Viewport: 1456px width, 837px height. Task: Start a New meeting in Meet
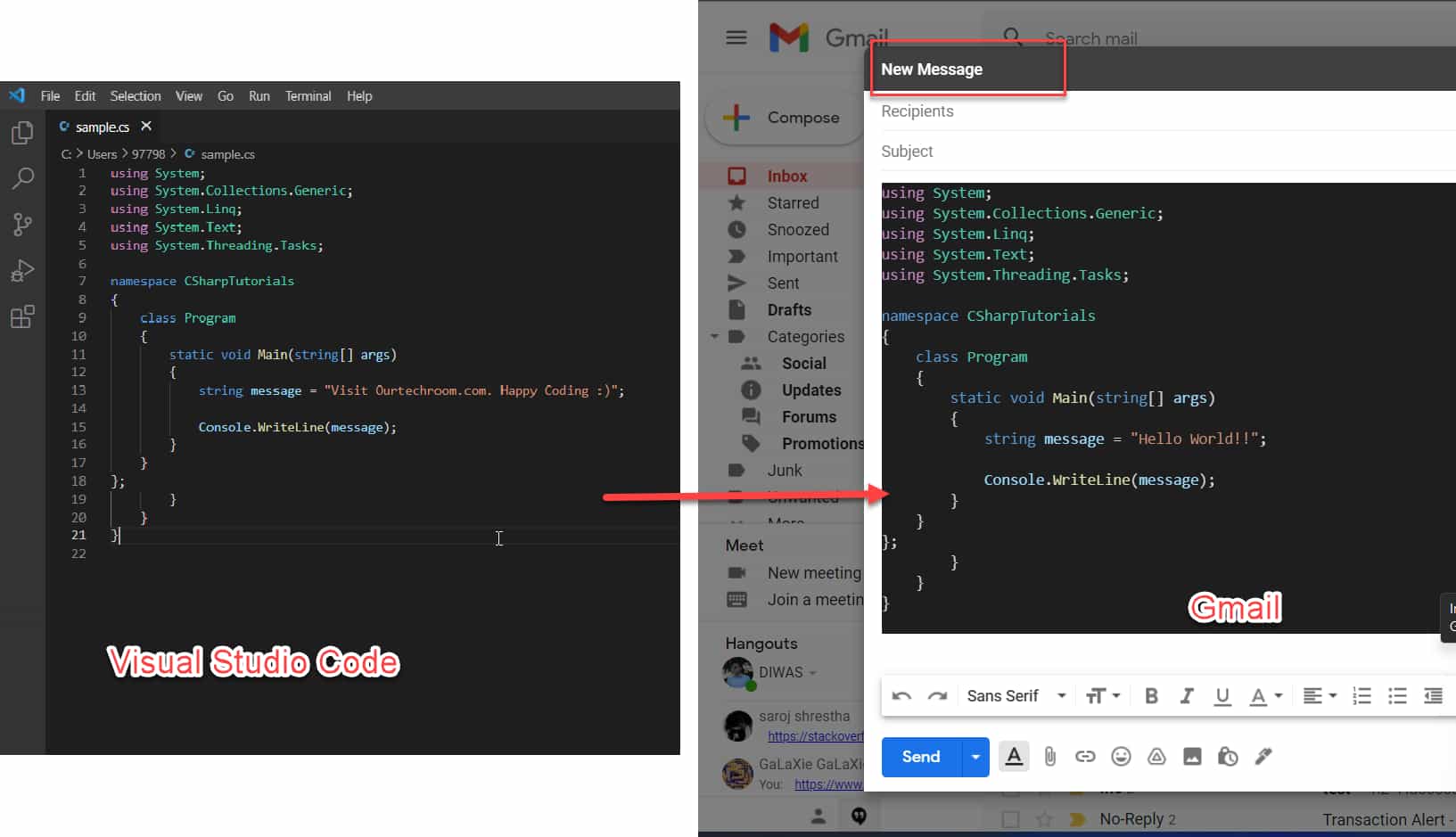coord(814,573)
